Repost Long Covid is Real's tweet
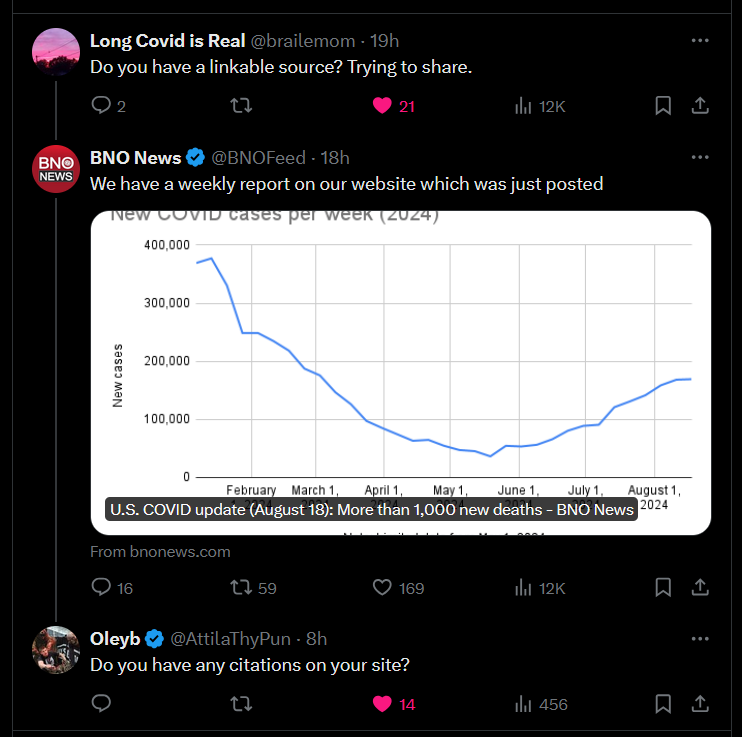Screen dimensions: 742x737 (241, 106)
